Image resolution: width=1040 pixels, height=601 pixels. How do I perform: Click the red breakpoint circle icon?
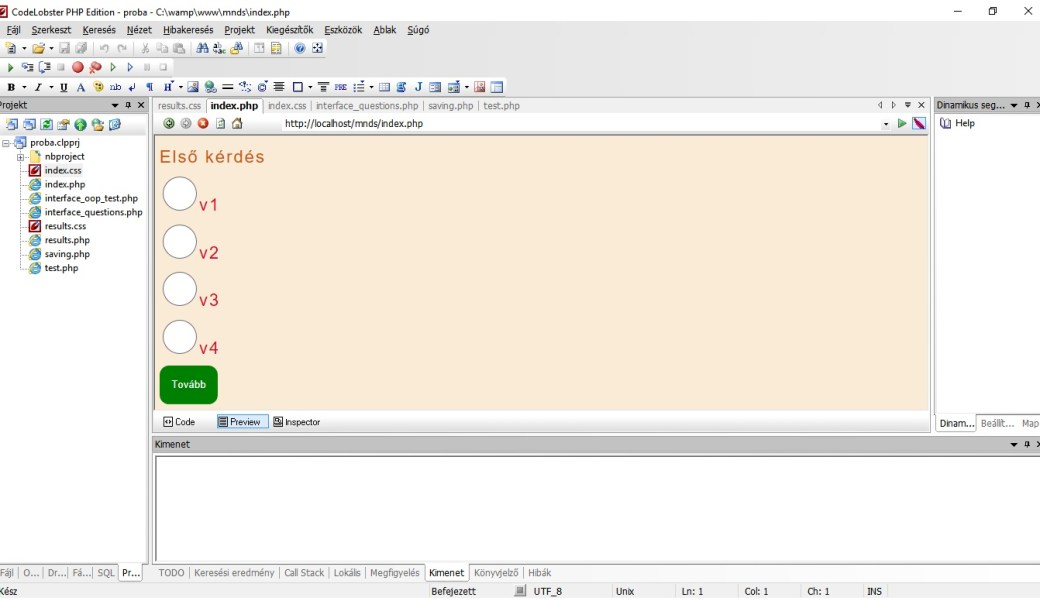point(78,67)
